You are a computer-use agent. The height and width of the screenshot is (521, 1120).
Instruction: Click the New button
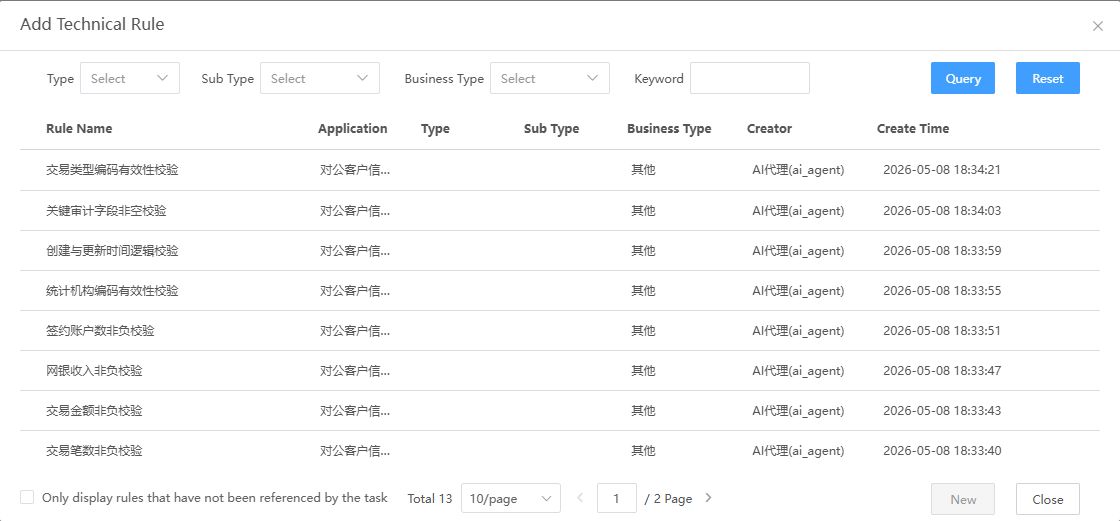963,500
